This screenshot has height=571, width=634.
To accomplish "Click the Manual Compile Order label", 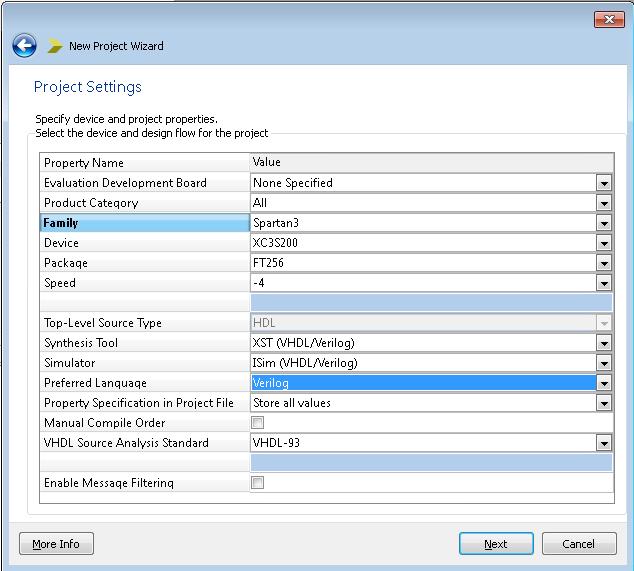I will 105,423.
